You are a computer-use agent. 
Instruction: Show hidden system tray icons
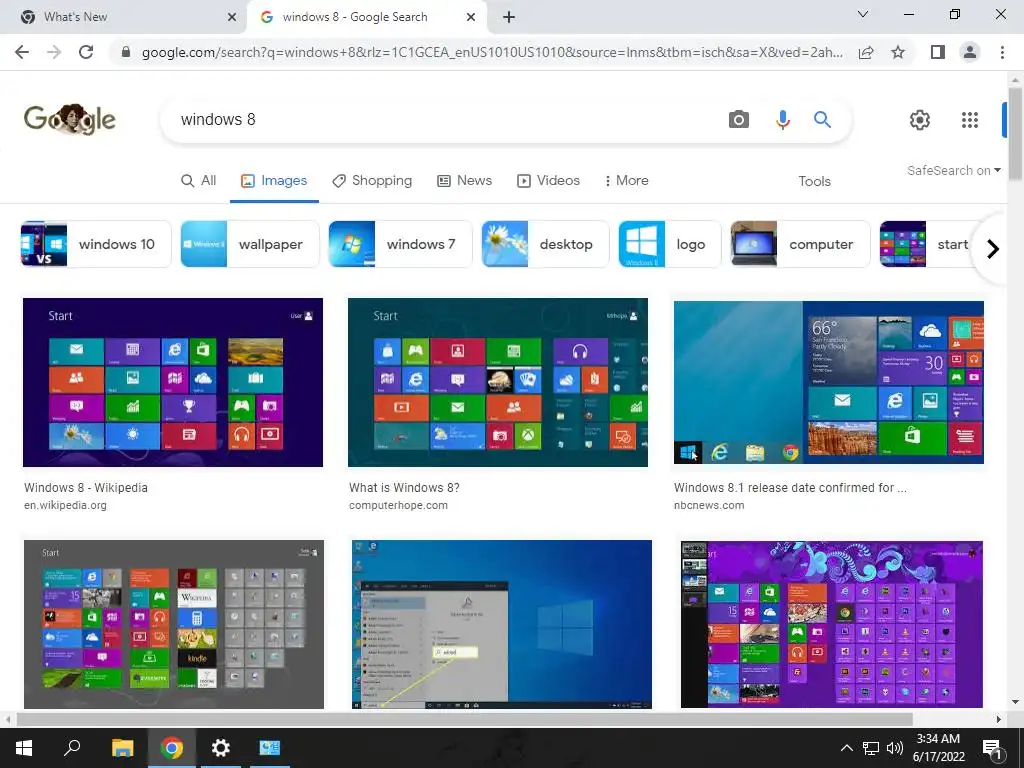click(x=846, y=748)
